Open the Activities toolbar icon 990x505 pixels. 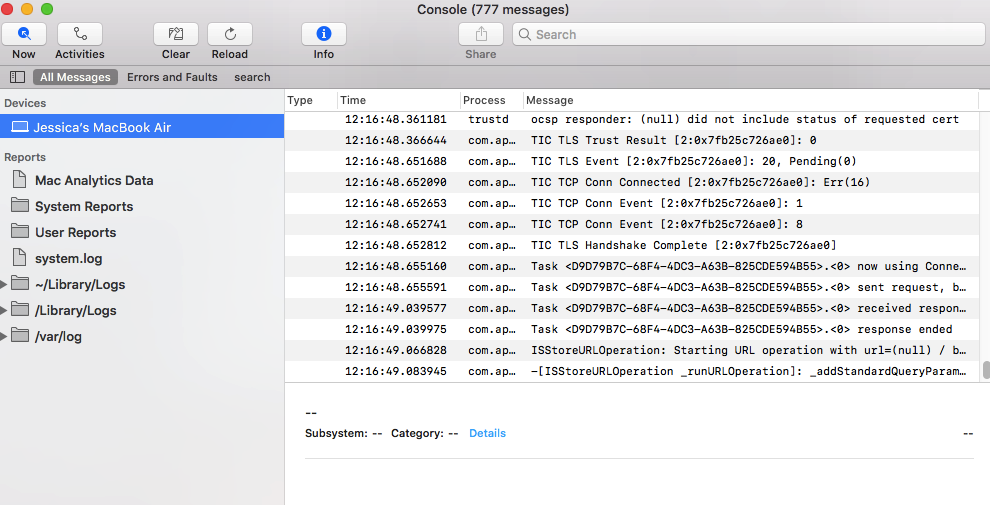(x=80, y=34)
